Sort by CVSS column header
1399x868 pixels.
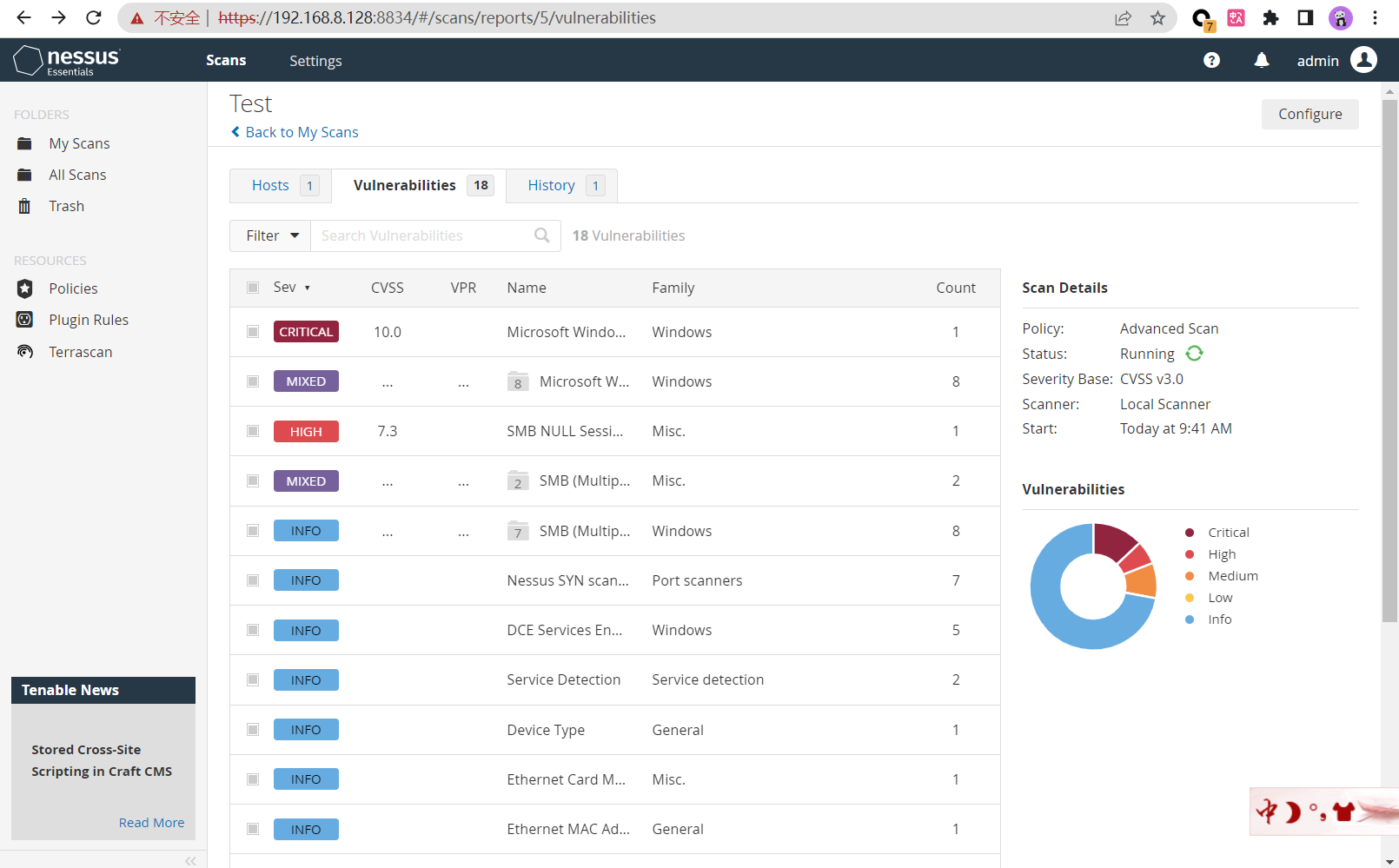click(388, 288)
